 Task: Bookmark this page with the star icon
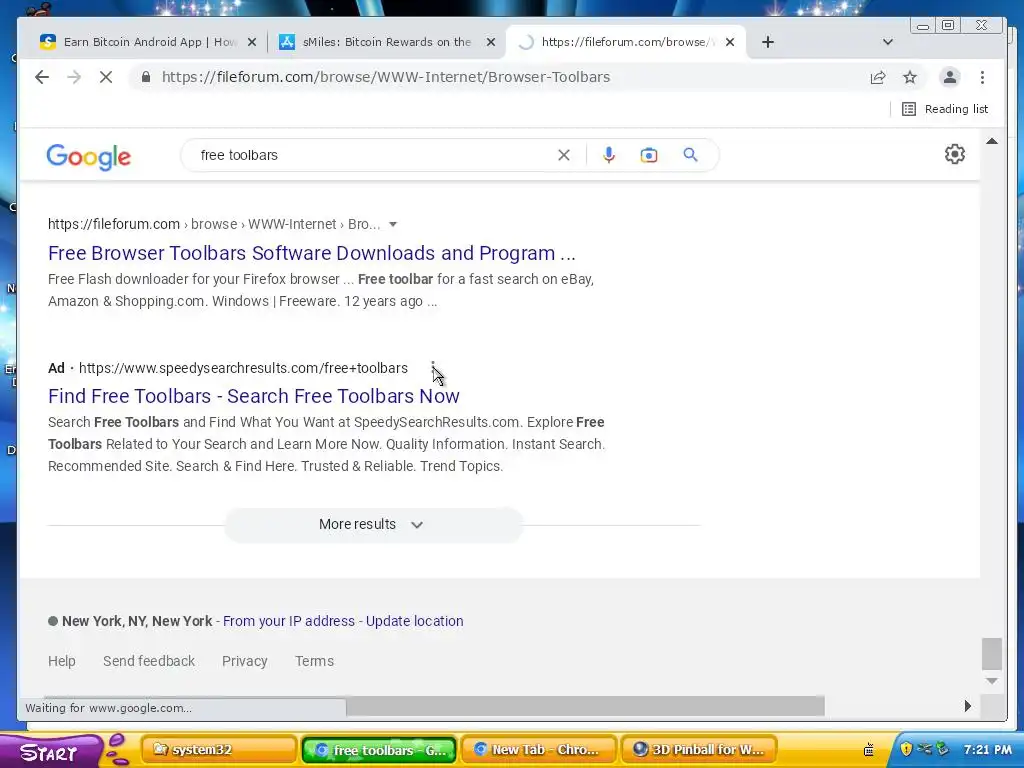pyautogui.click(x=910, y=77)
